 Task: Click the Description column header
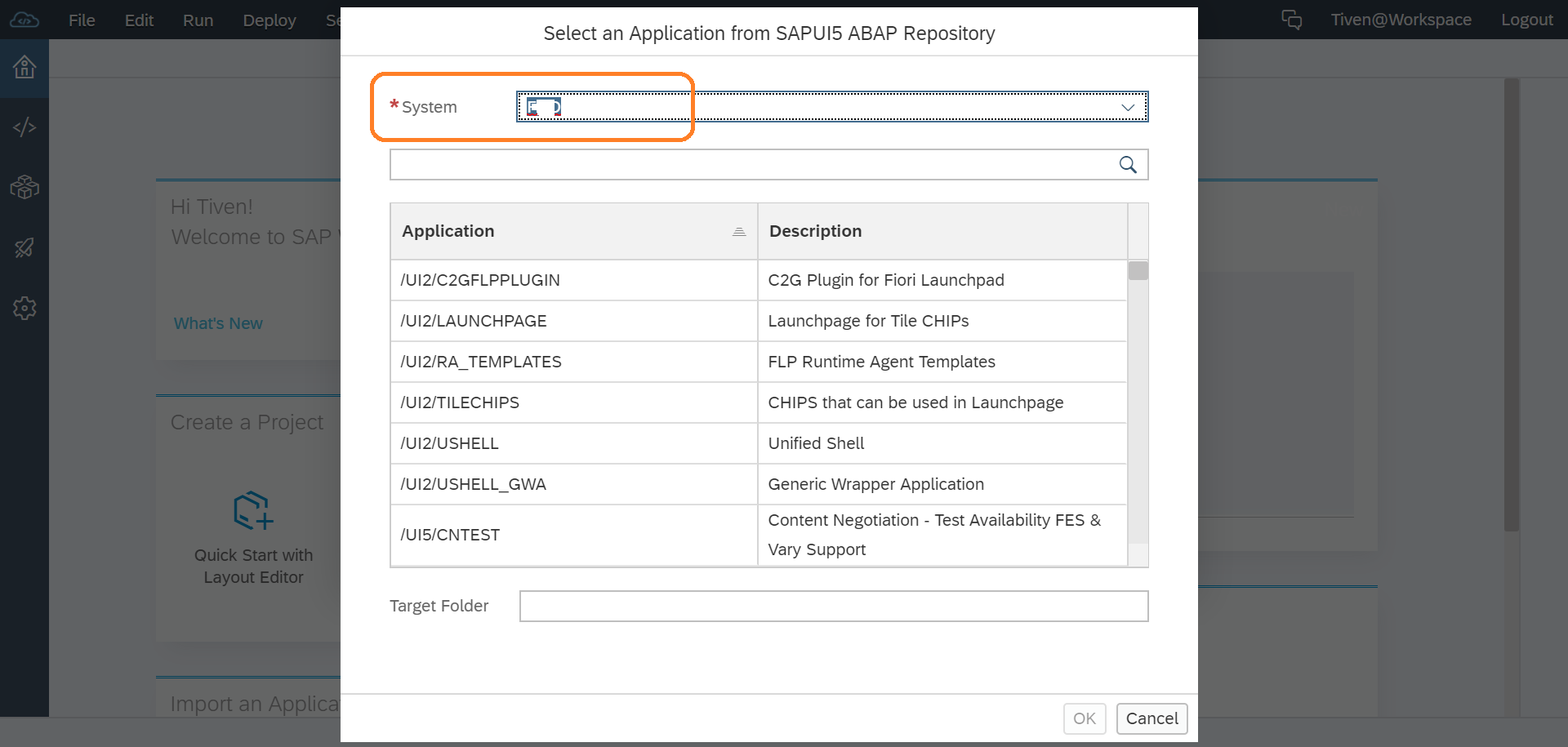pyautogui.click(x=942, y=231)
